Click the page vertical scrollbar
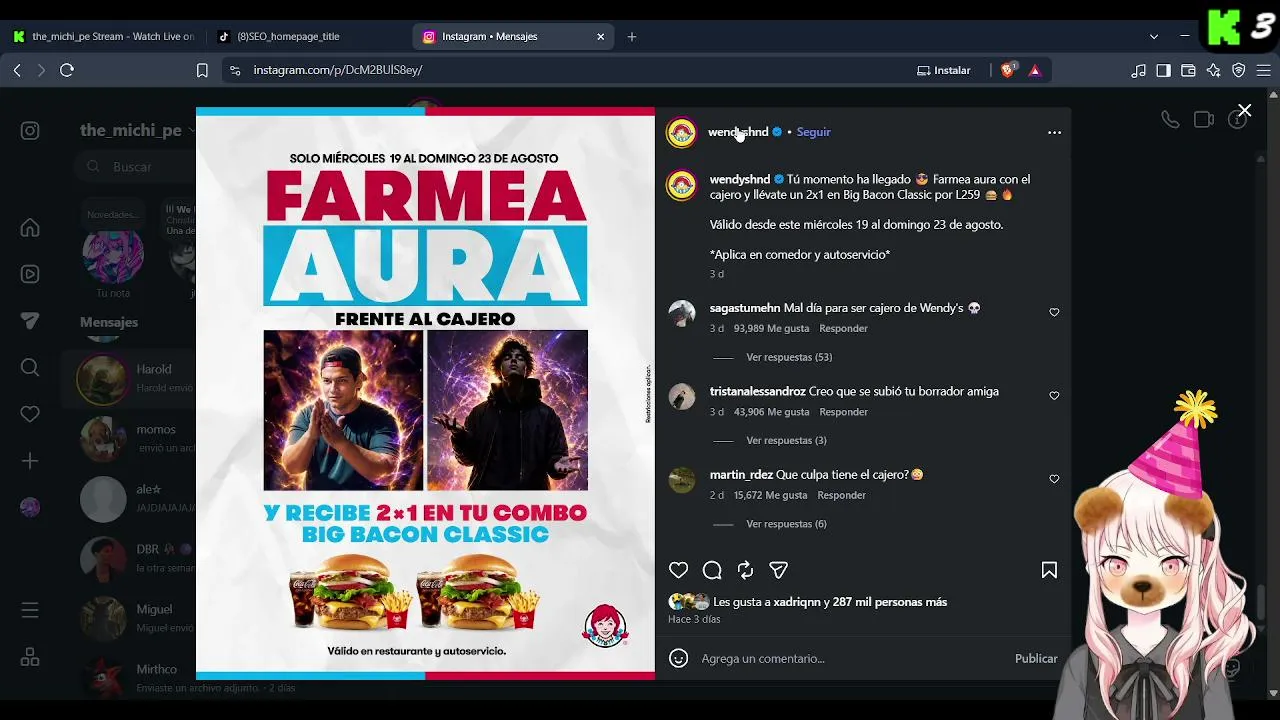This screenshot has width=1280, height=720. [x=1273, y=393]
